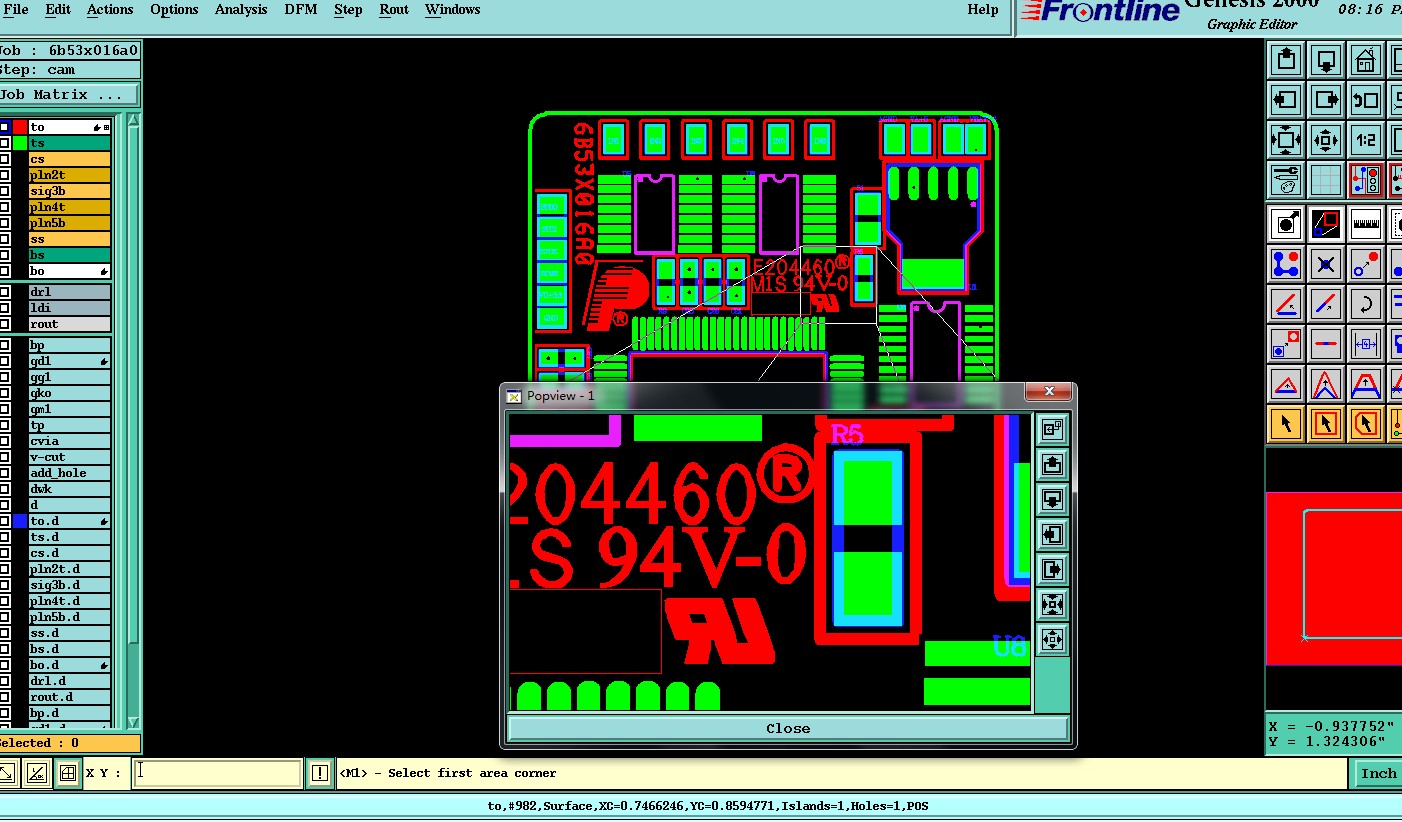Open the Rout menu
This screenshot has width=1402, height=822.
[394, 10]
